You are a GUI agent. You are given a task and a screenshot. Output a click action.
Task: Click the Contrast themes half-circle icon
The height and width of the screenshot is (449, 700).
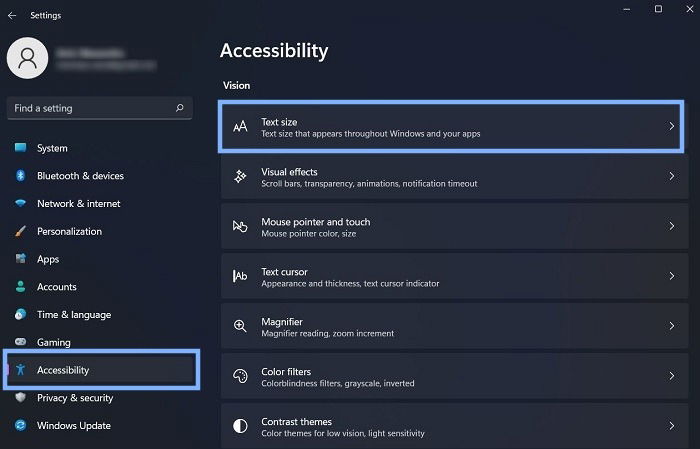[x=240, y=426]
